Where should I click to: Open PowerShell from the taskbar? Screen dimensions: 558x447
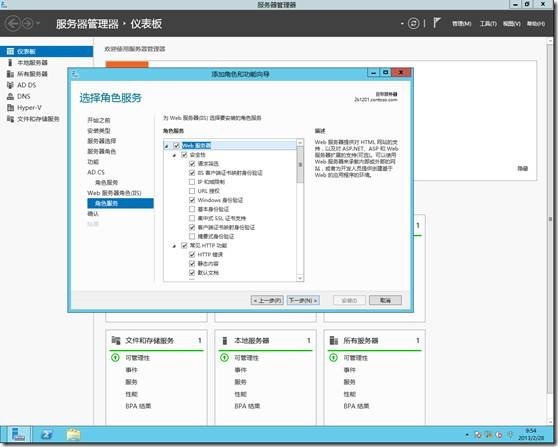47,435
